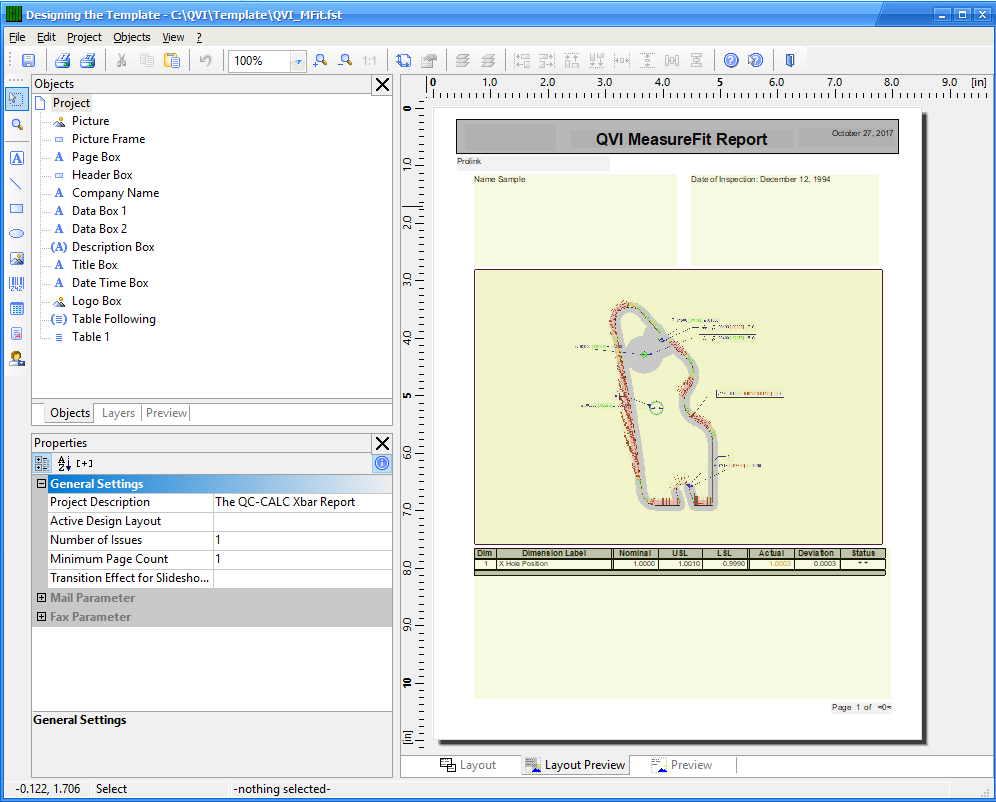Click the blue door icon ending the toolbar

click(x=790, y=61)
